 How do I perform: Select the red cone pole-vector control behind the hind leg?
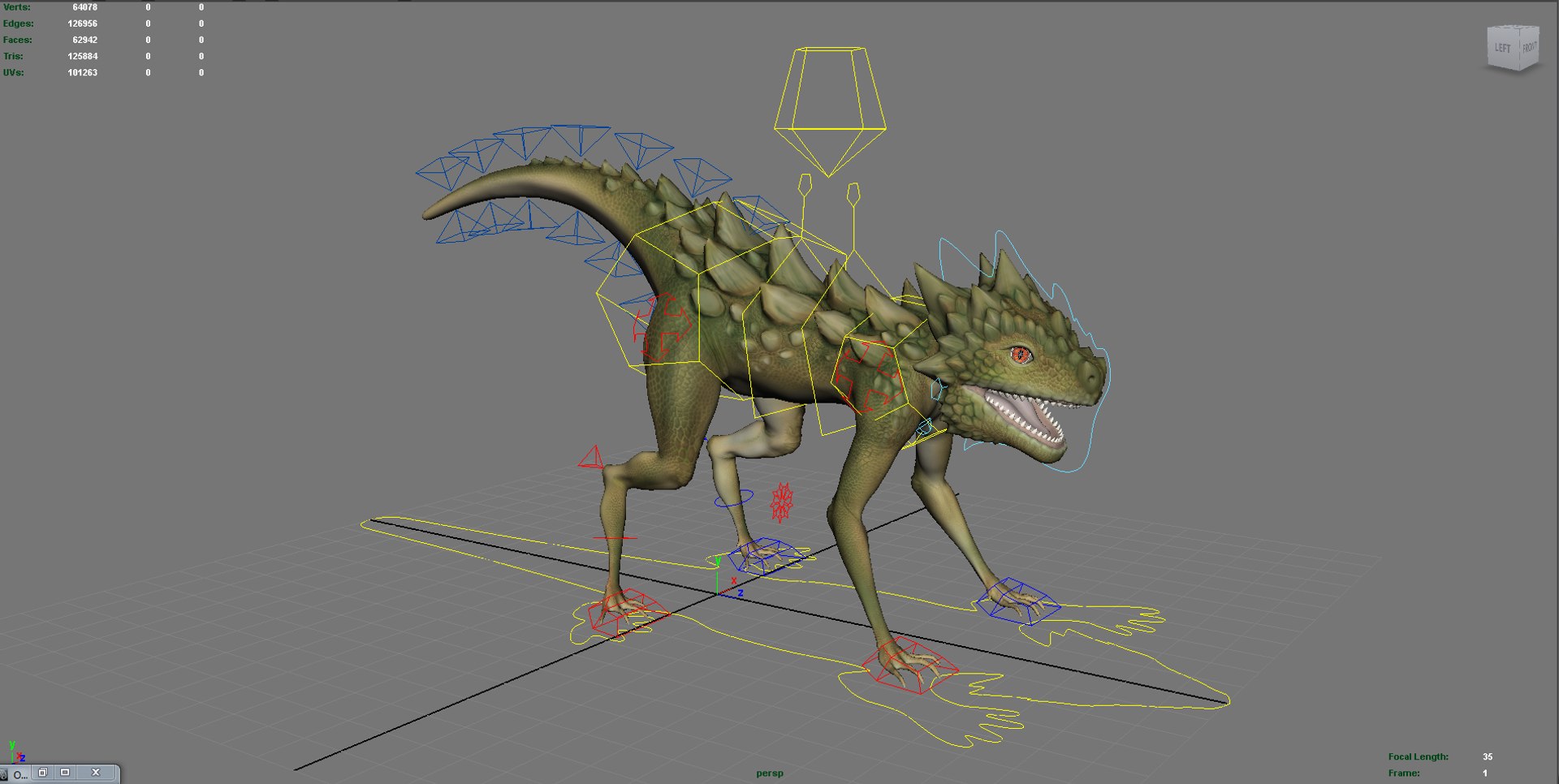(x=592, y=458)
